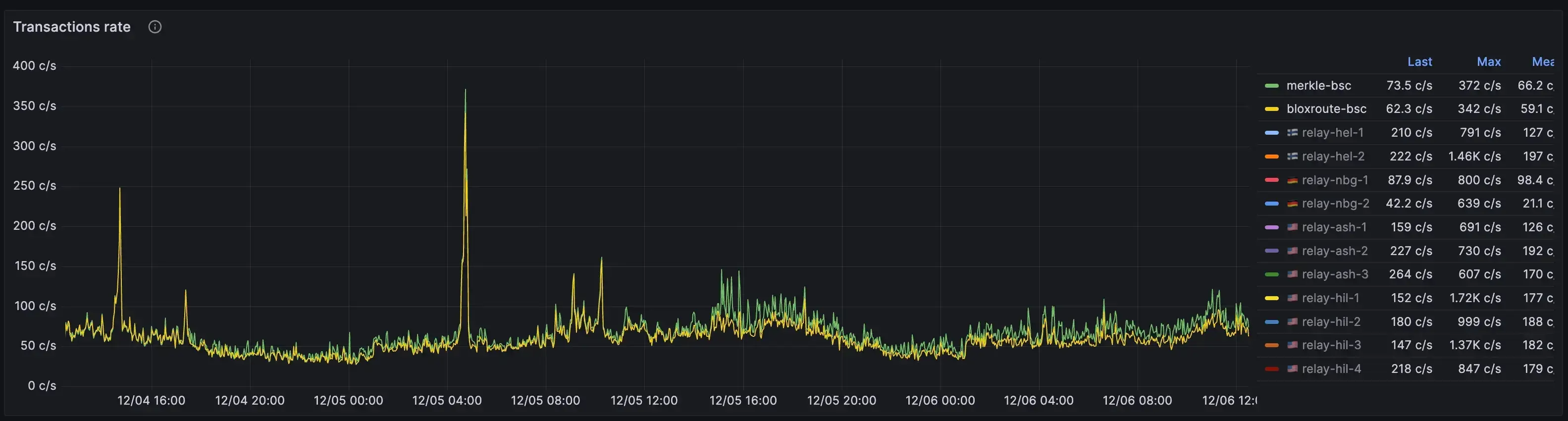Click the info icon beside Transactions rate
Screen dimensions: 1568x421
click(155, 27)
